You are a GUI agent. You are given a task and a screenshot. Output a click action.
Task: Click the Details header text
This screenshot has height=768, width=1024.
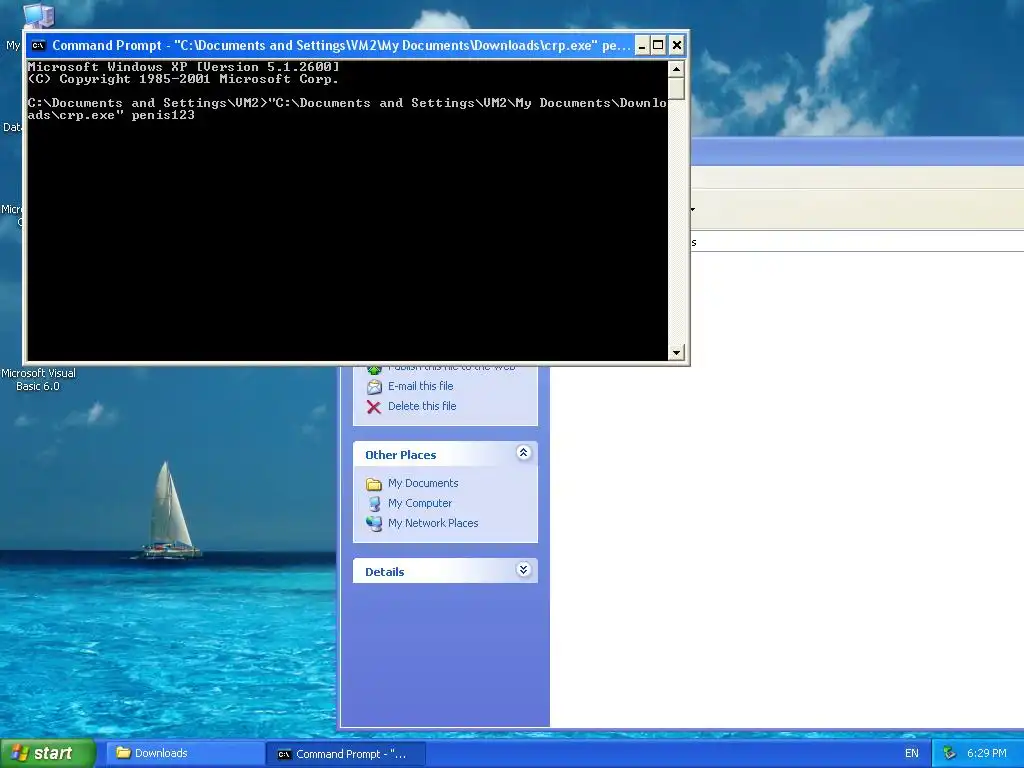tap(385, 572)
